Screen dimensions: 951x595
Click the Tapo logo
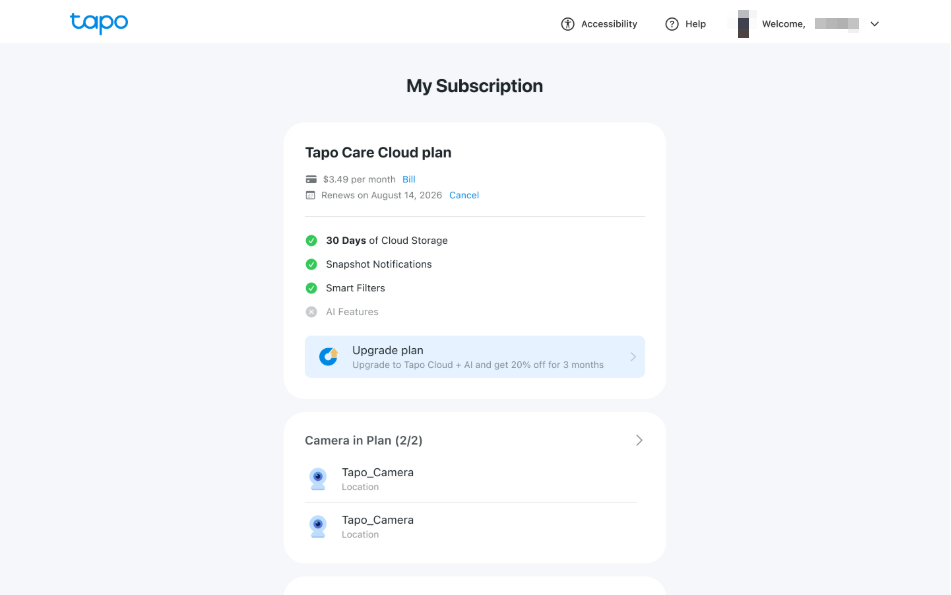pyautogui.click(x=99, y=23)
